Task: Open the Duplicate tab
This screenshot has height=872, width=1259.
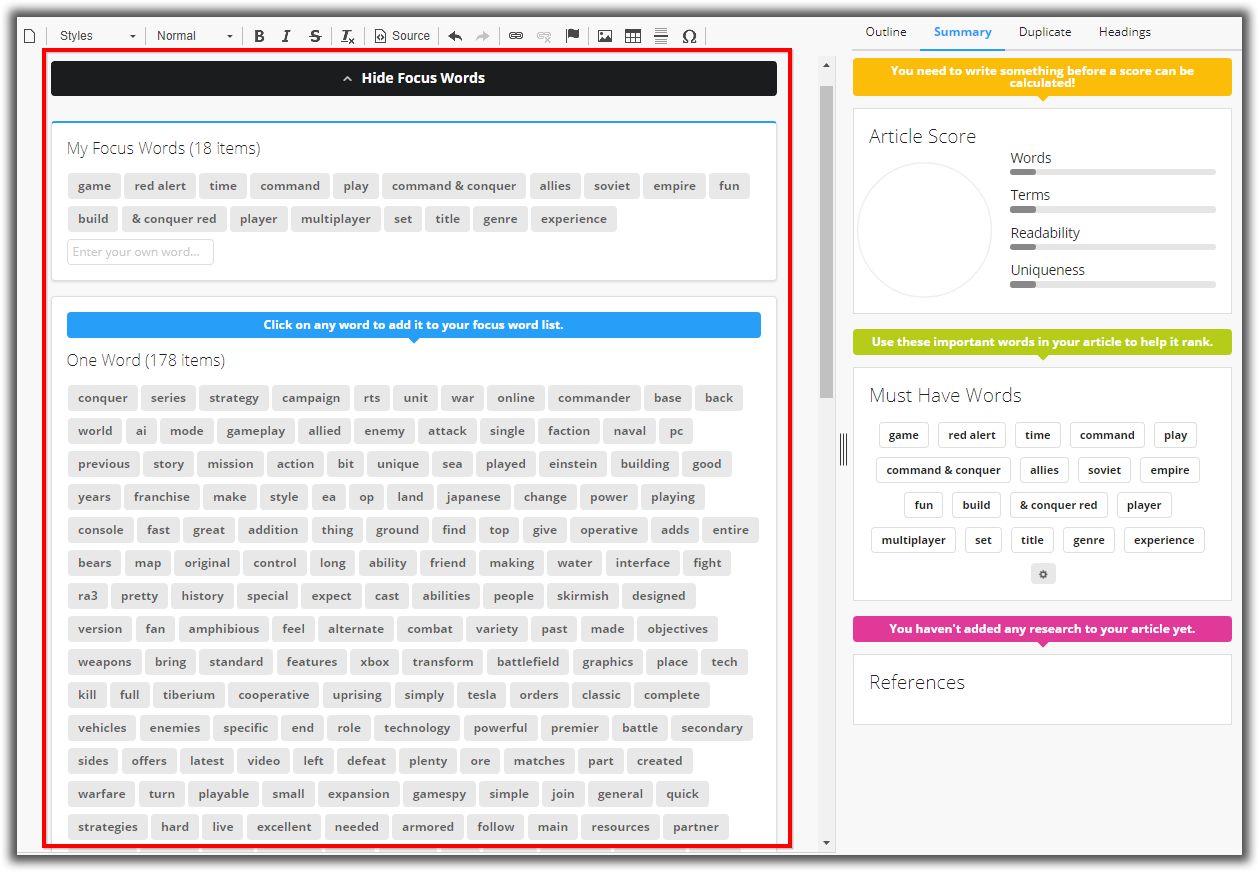Action: click(1045, 32)
